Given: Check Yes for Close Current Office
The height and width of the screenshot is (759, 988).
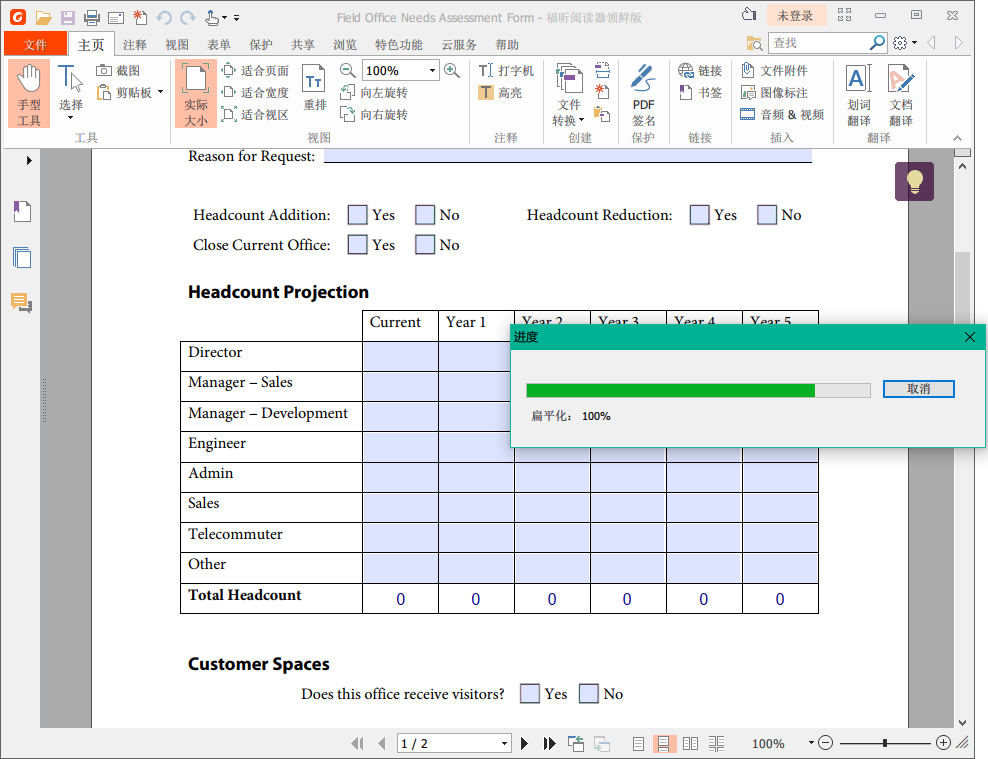Looking at the screenshot, I should tap(357, 245).
